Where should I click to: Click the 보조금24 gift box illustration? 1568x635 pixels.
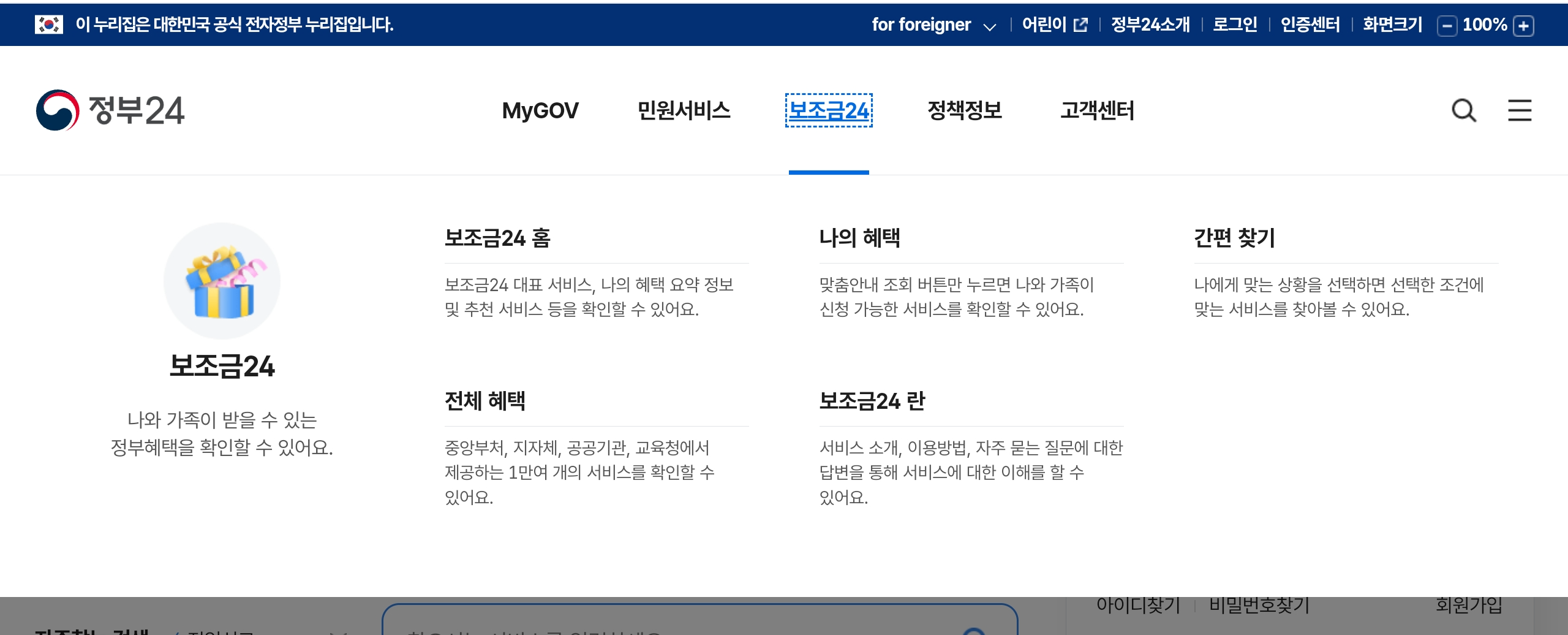tap(222, 281)
